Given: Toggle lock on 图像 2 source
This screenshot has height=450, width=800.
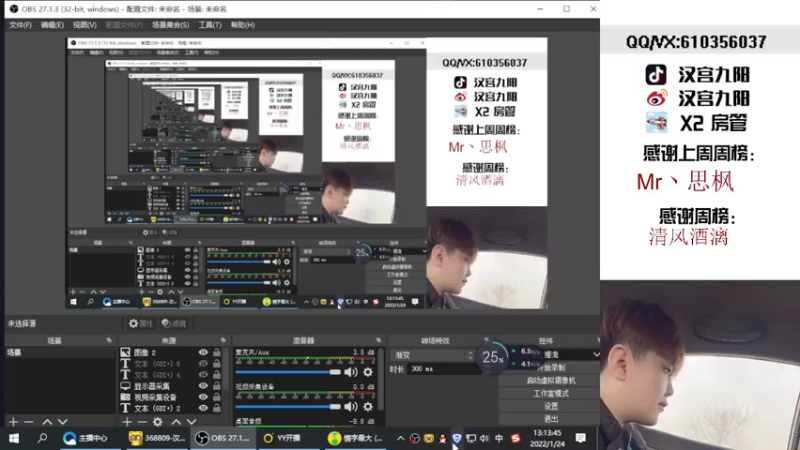Looking at the screenshot, I should tap(217, 352).
